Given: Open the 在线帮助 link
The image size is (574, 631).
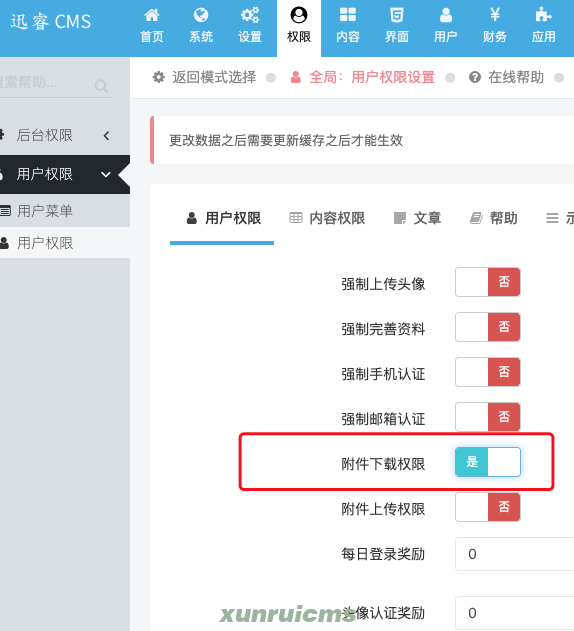Looking at the screenshot, I should (x=516, y=77).
